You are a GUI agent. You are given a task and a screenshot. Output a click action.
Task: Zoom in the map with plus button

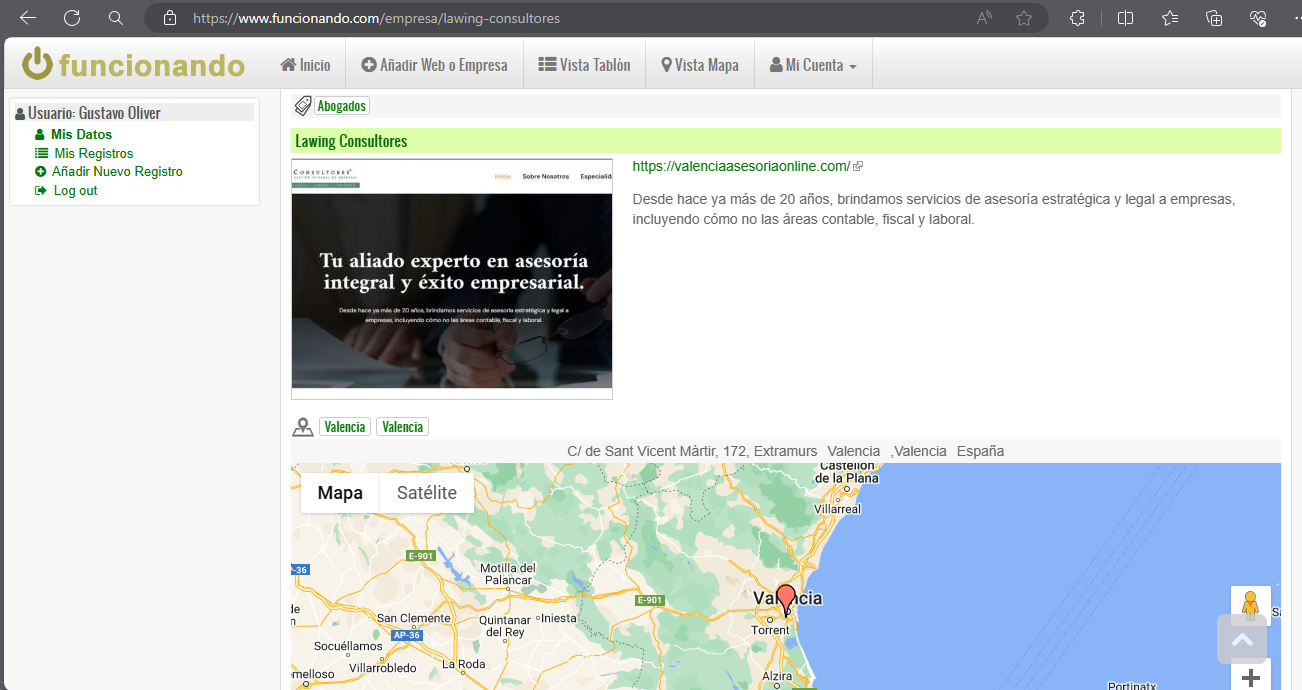pos(1250,678)
